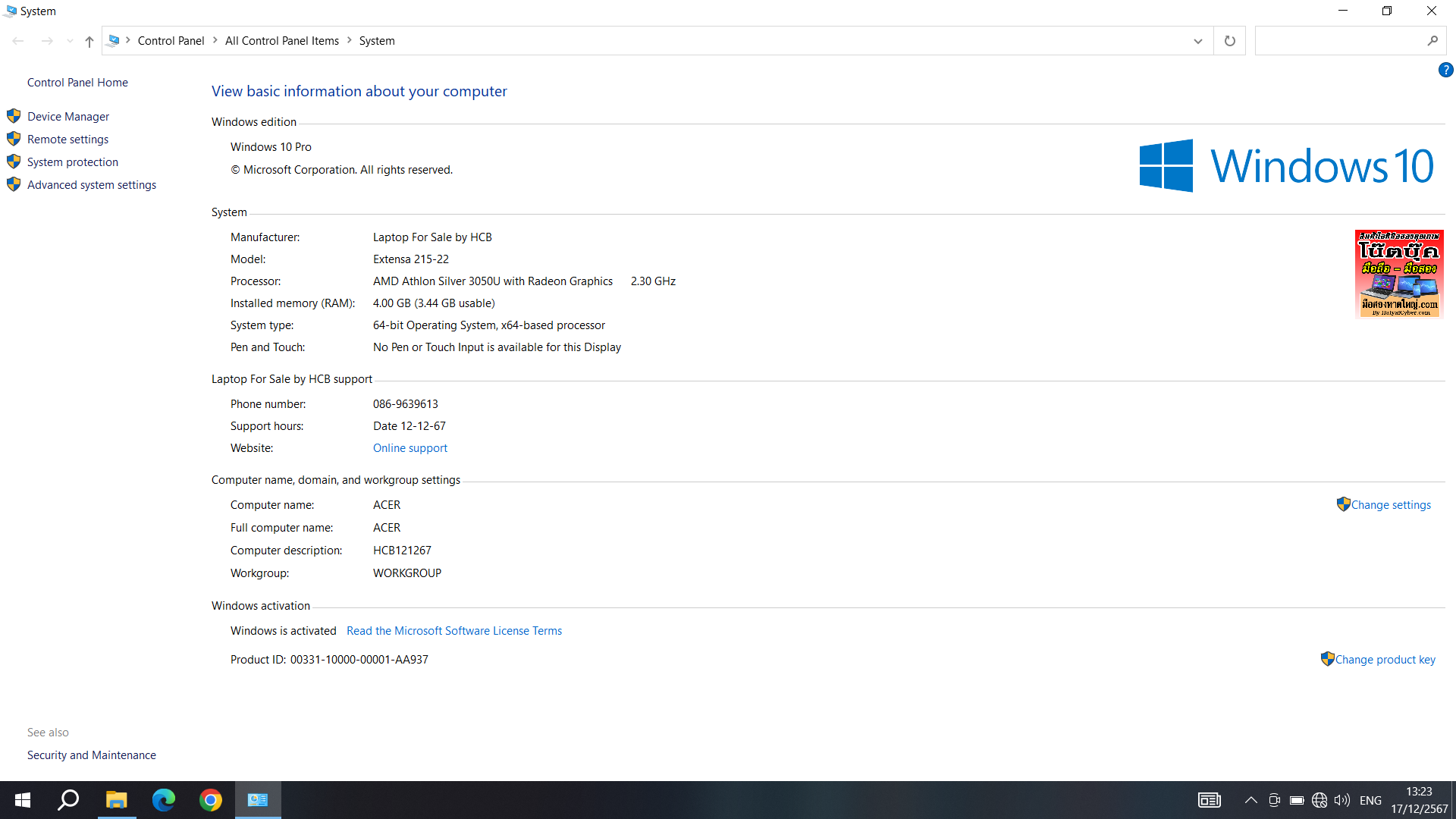
Task: Click the shield icon next to System protection
Action: point(14,162)
